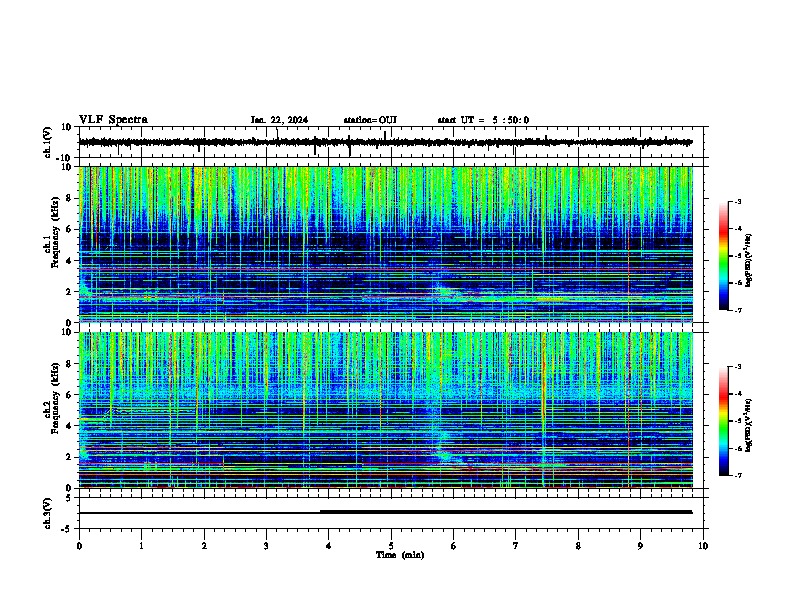Click the '10' tick on the Time axis
Viewport: 792px width, 612px height.
click(703, 546)
